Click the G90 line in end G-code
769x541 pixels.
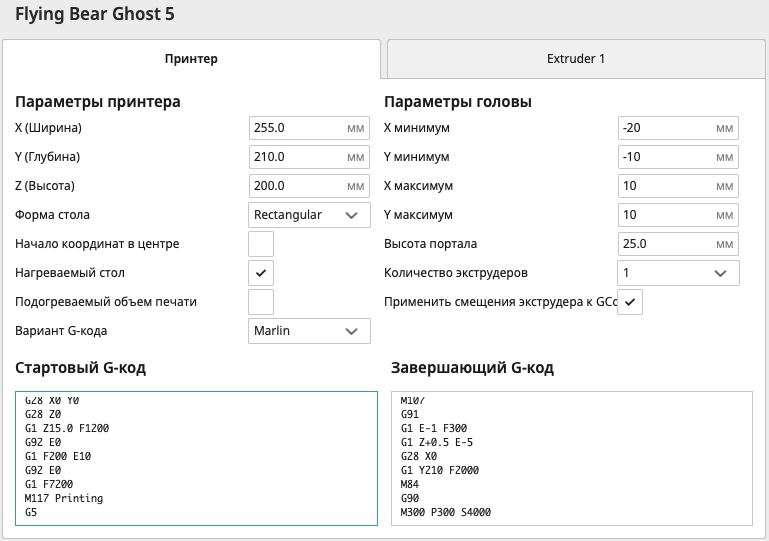point(410,498)
